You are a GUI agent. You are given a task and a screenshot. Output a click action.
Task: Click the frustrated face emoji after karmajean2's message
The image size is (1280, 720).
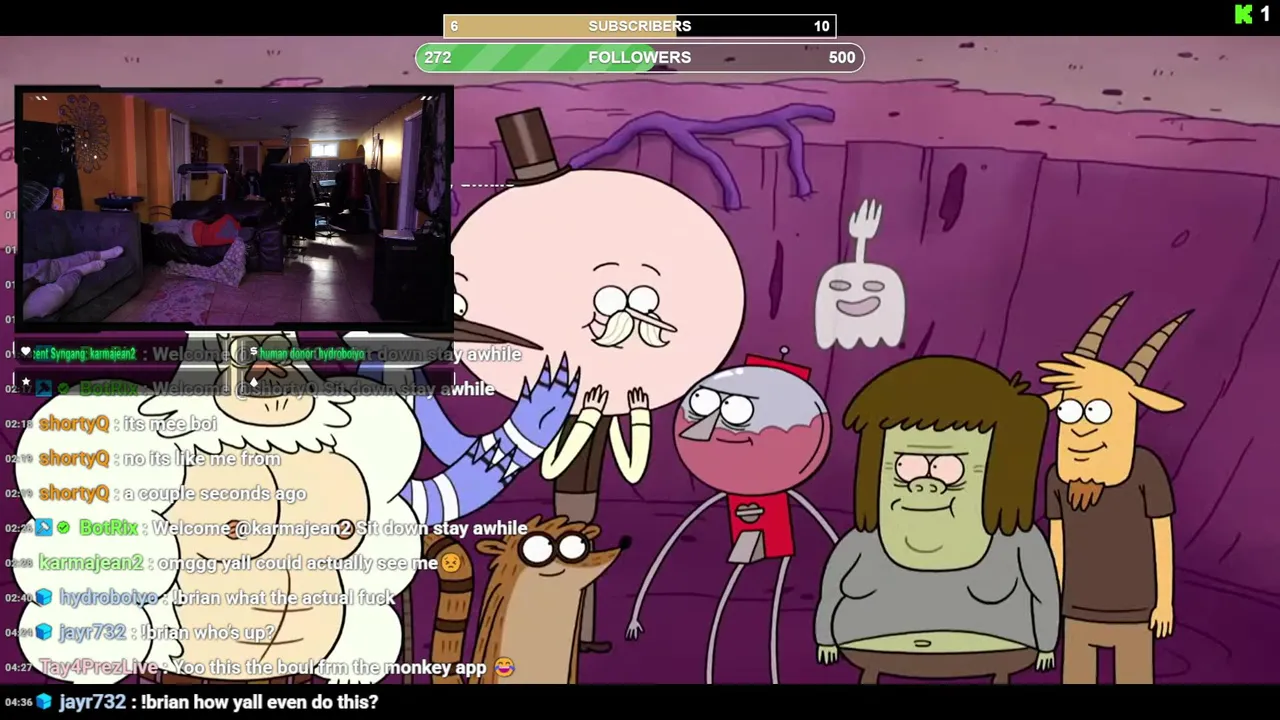(451, 563)
